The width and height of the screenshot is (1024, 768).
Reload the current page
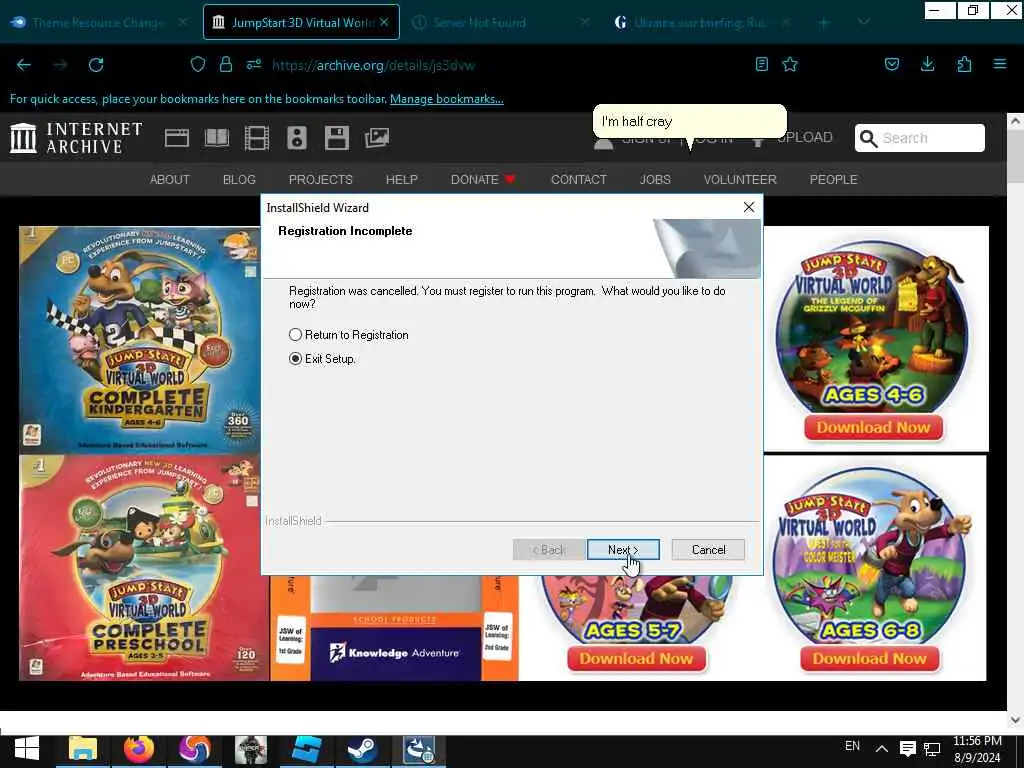tap(96, 65)
